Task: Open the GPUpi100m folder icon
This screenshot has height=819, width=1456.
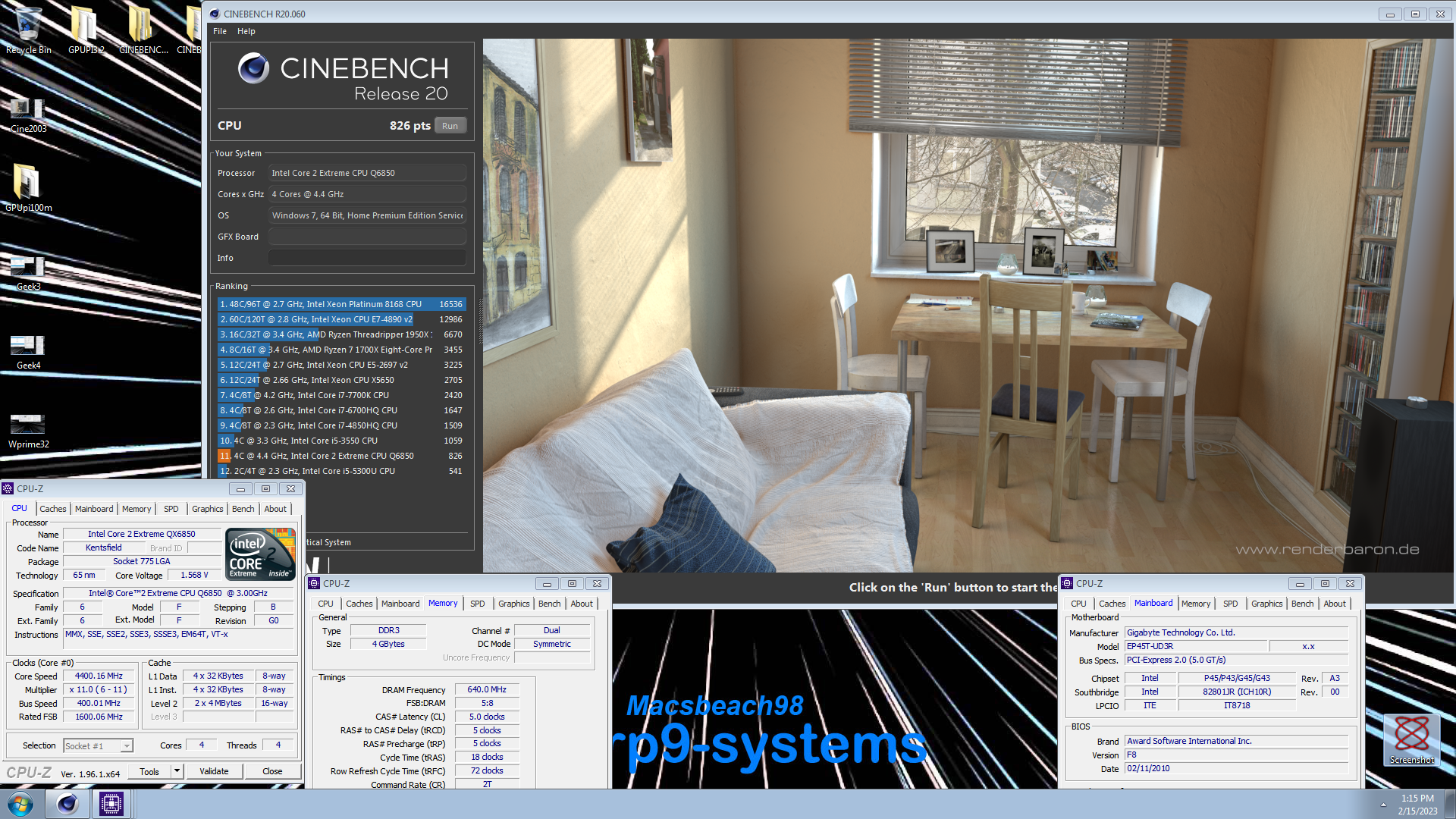Action: [x=28, y=188]
